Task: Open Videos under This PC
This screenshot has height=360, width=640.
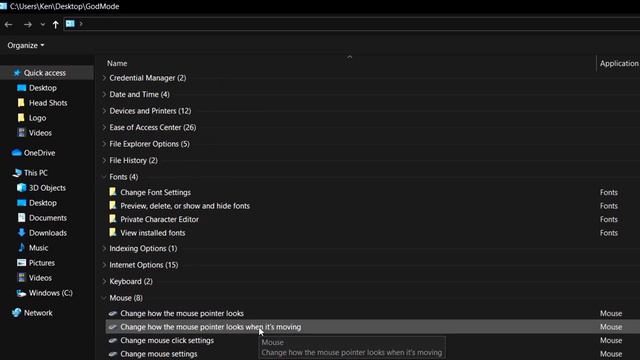Action: (x=40, y=278)
